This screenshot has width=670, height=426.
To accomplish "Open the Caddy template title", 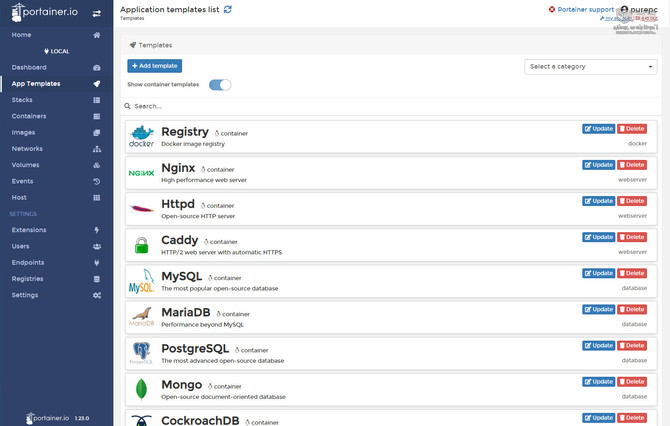I will point(179,240).
